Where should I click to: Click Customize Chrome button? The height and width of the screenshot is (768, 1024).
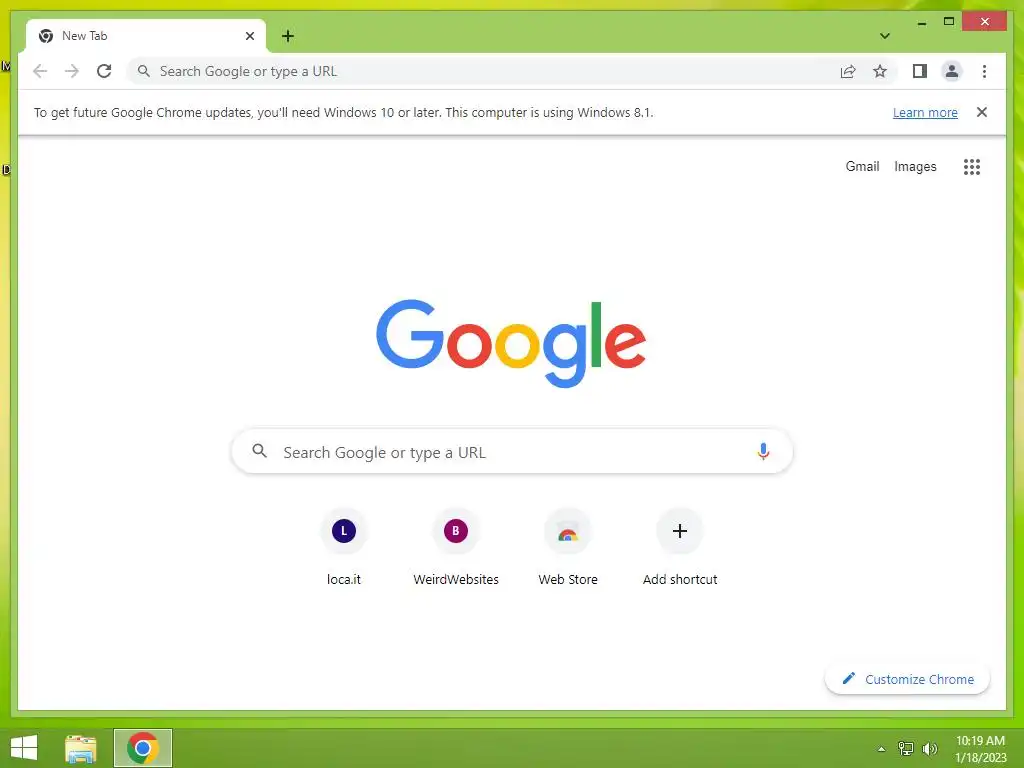point(907,679)
